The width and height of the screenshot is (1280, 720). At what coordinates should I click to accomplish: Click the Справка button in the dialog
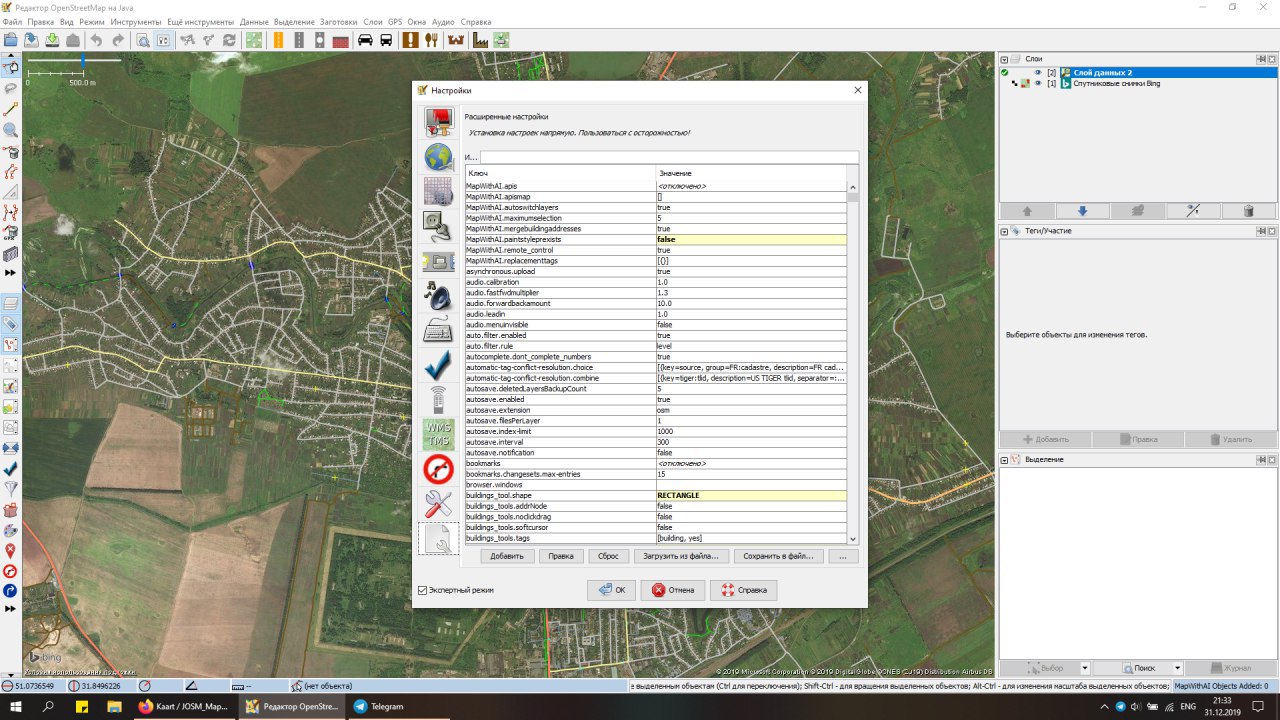743,590
